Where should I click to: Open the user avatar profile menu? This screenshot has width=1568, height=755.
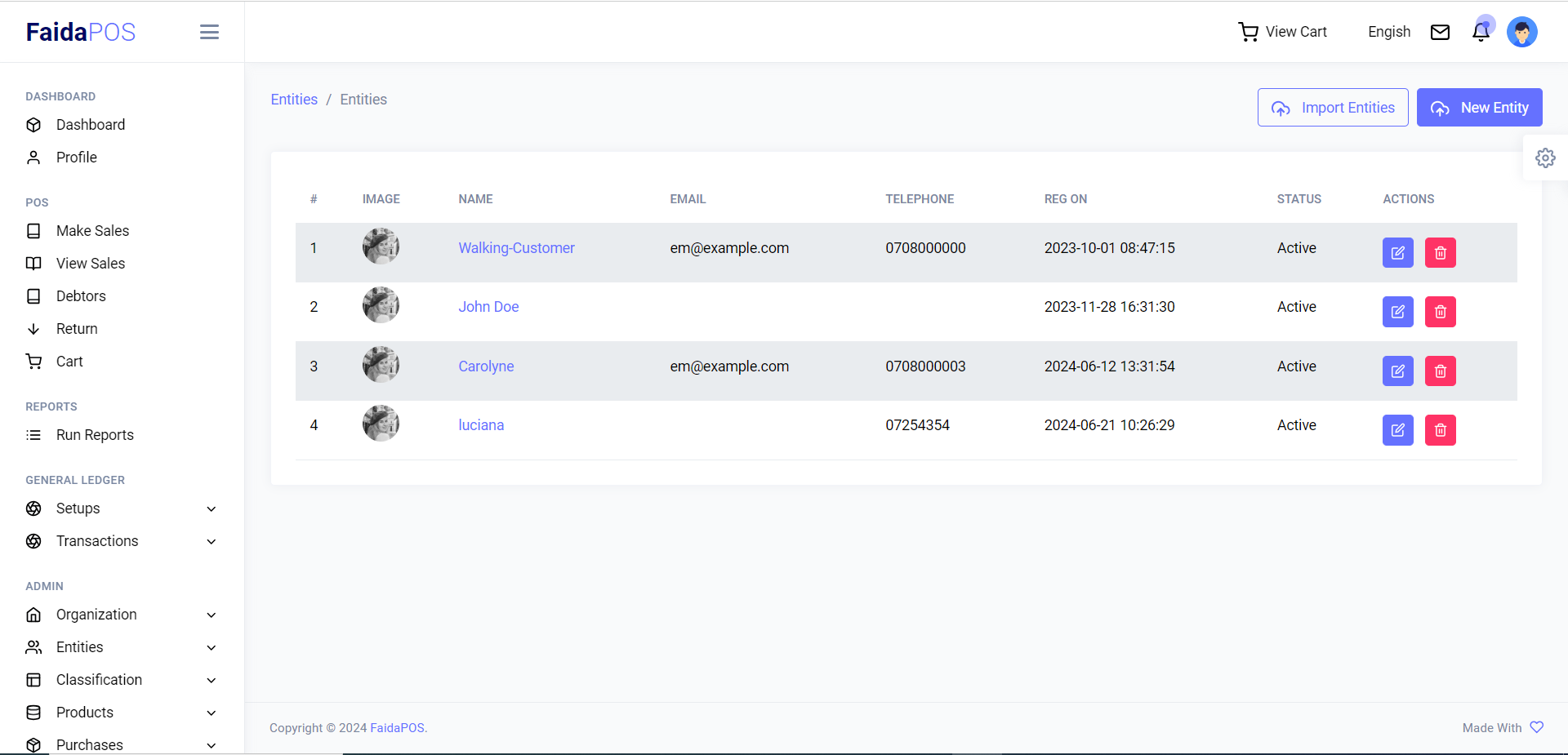pyautogui.click(x=1521, y=32)
